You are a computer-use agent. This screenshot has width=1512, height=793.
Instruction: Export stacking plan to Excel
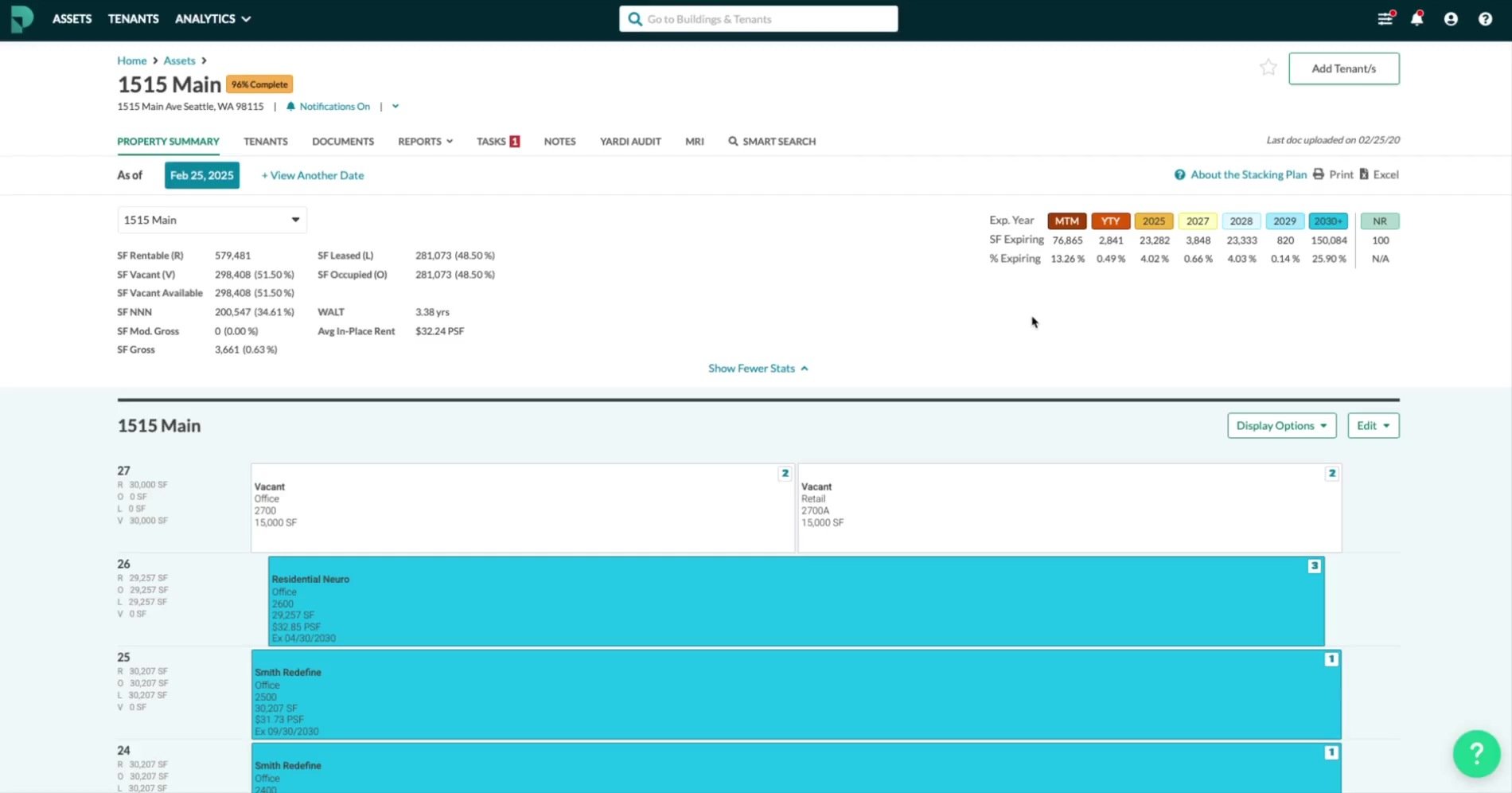1379,174
